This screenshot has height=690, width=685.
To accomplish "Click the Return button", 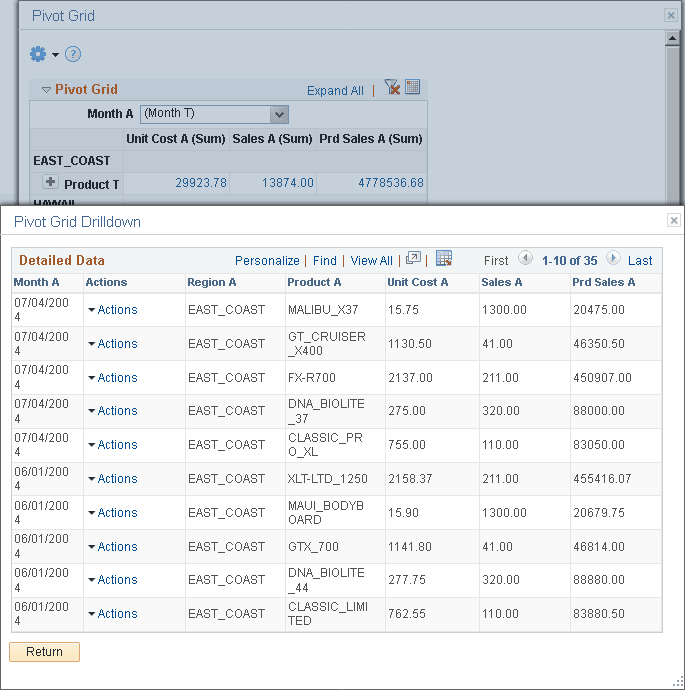I will [x=44, y=652].
